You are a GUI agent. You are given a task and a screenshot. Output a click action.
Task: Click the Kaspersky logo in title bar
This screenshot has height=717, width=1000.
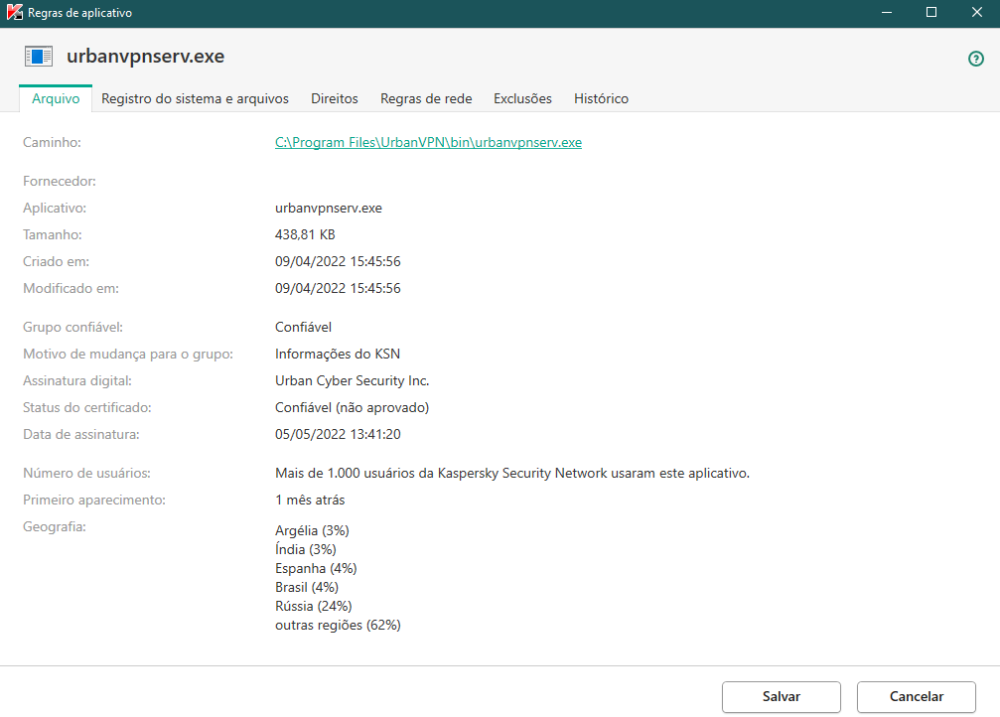pos(14,12)
